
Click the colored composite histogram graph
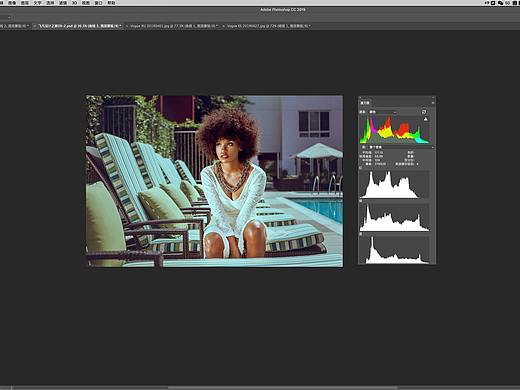tap(394, 130)
